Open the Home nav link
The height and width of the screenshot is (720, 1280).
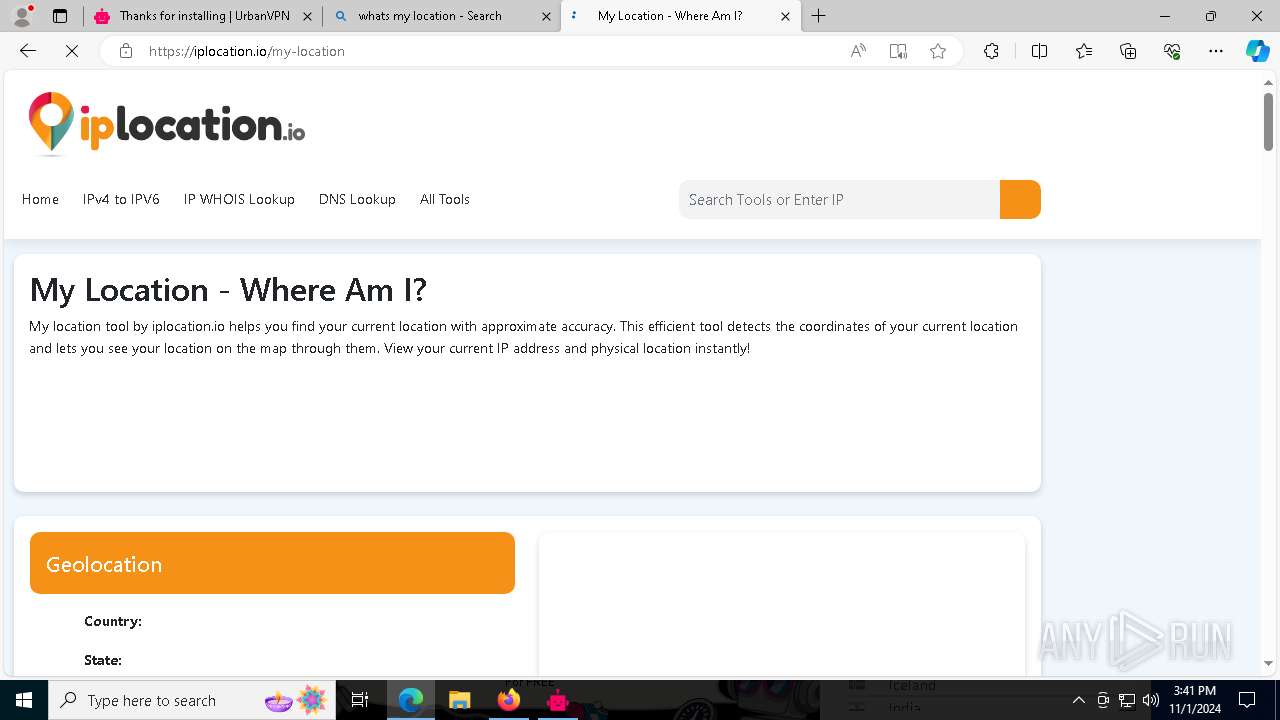pyautogui.click(x=40, y=199)
